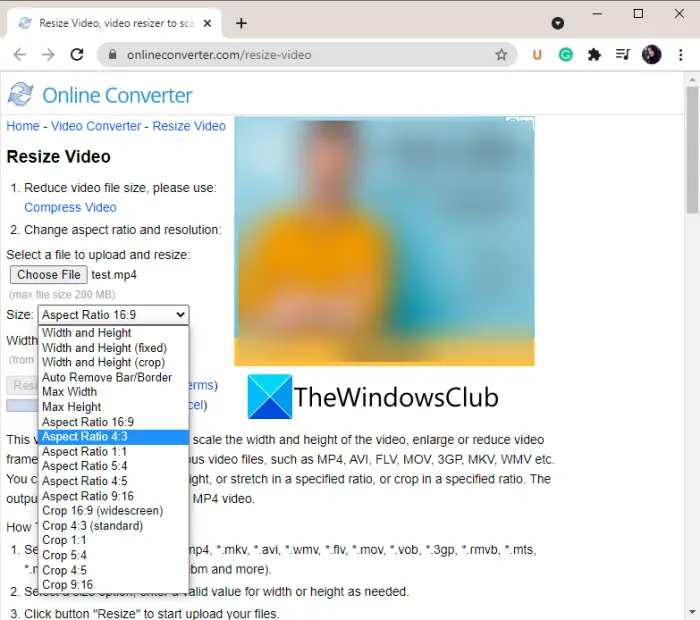Image resolution: width=700 pixels, height=620 pixels.
Task: Select Crop 4:3 (standard) option
Action: pyautogui.click(x=113, y=525)
